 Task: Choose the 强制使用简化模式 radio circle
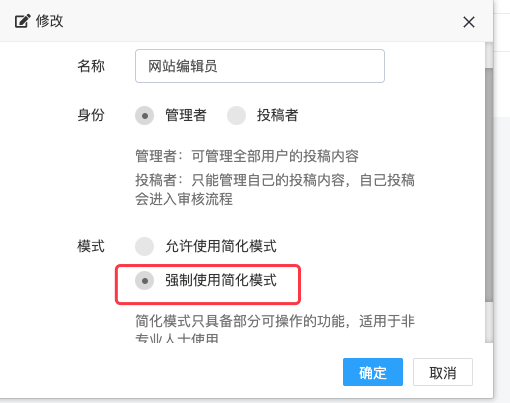(x=144, y=281)
